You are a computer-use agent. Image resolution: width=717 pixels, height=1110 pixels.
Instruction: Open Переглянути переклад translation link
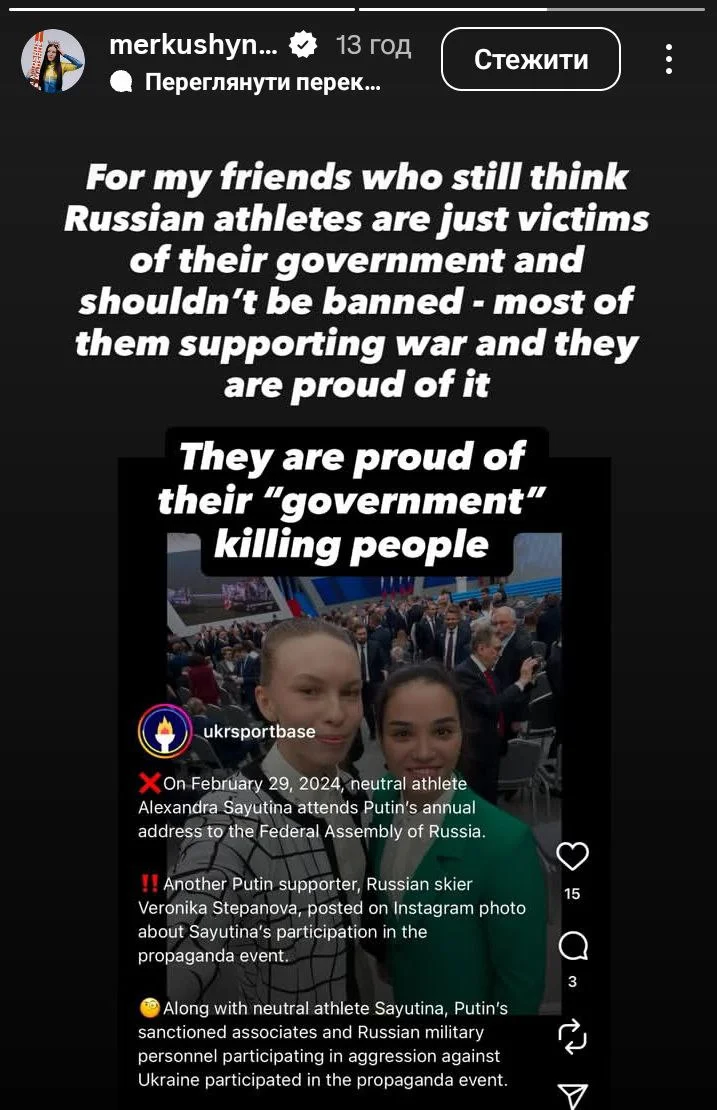(263, 83)
